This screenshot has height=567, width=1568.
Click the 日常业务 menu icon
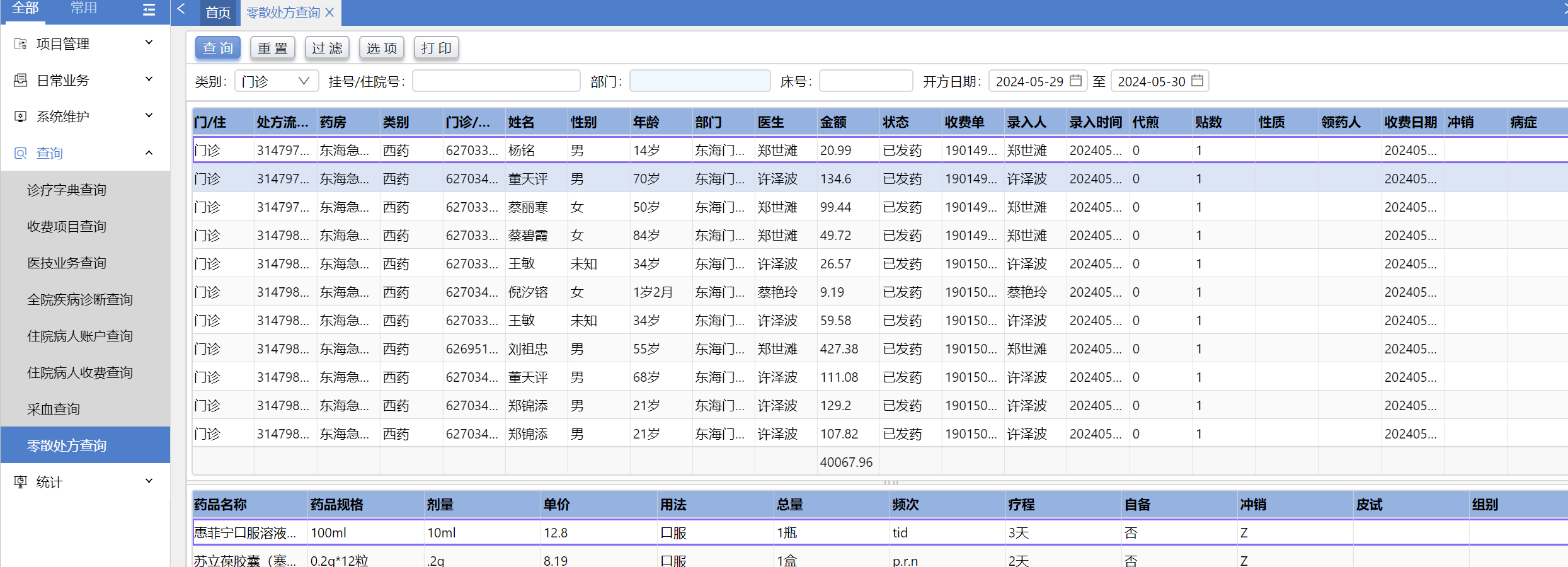(20, 80)
